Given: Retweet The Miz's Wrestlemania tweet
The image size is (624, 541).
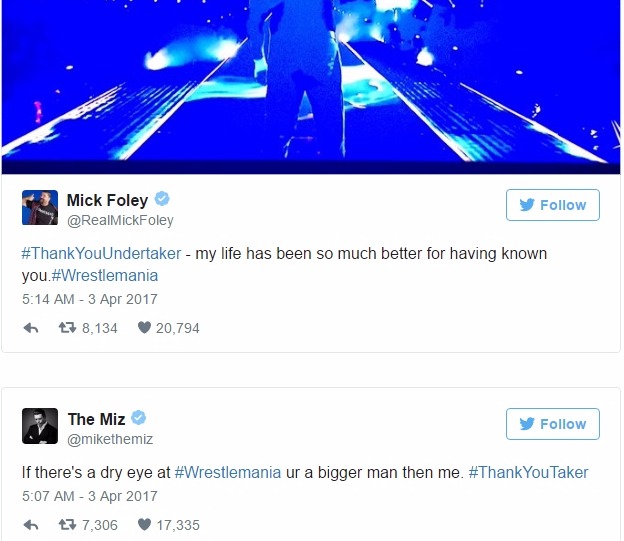Looking at the screenshot, I should pos(67,524).
